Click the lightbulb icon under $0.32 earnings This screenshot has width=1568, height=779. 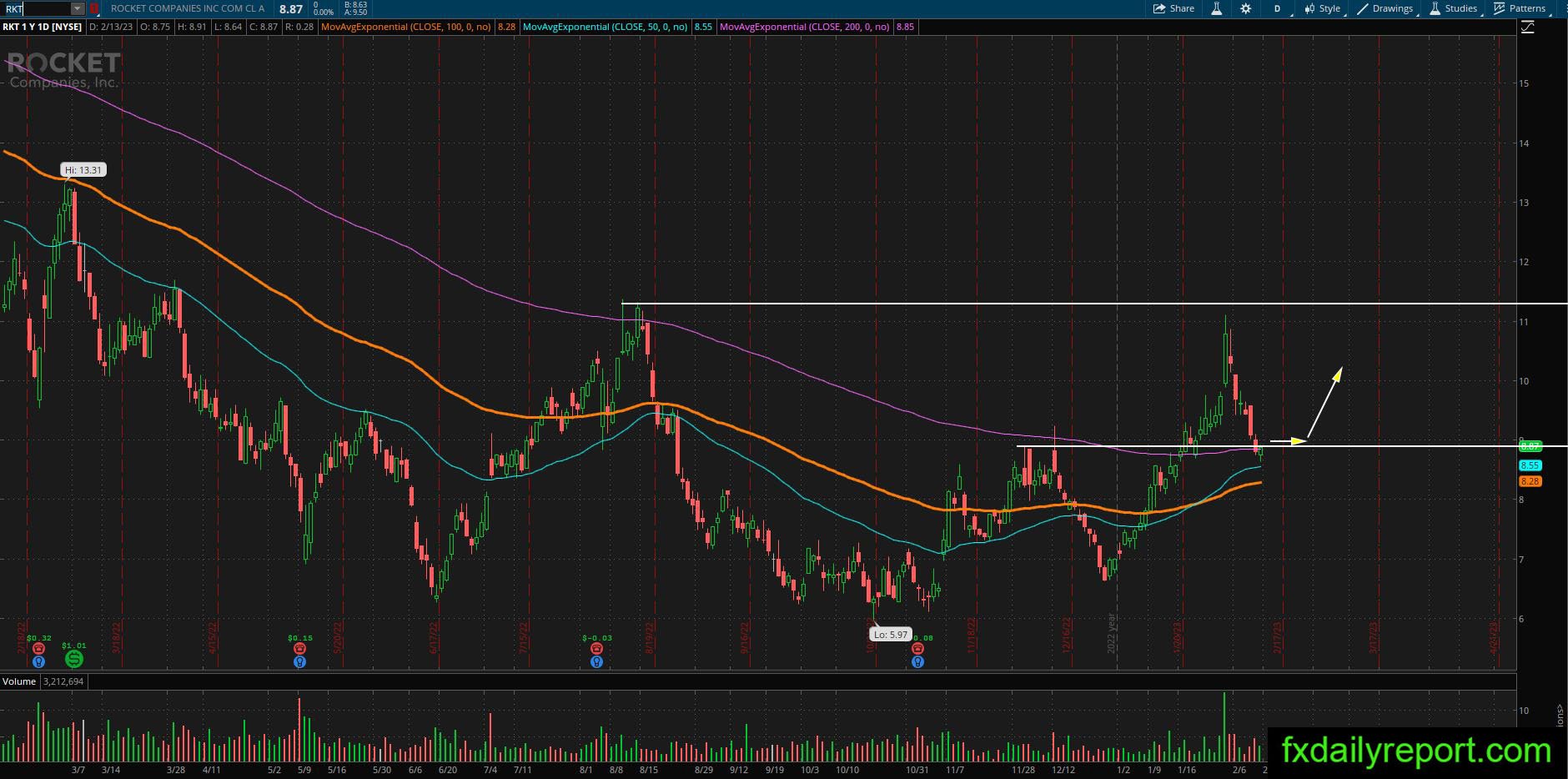[x=38, y=661]
